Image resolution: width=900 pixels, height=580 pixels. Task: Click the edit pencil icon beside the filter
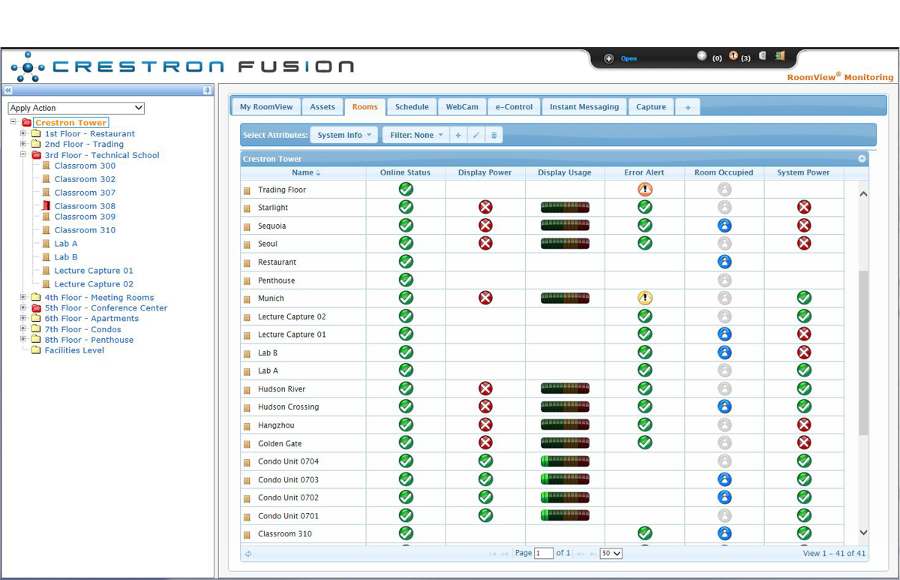pyautogui.click(x=476, y=136)
